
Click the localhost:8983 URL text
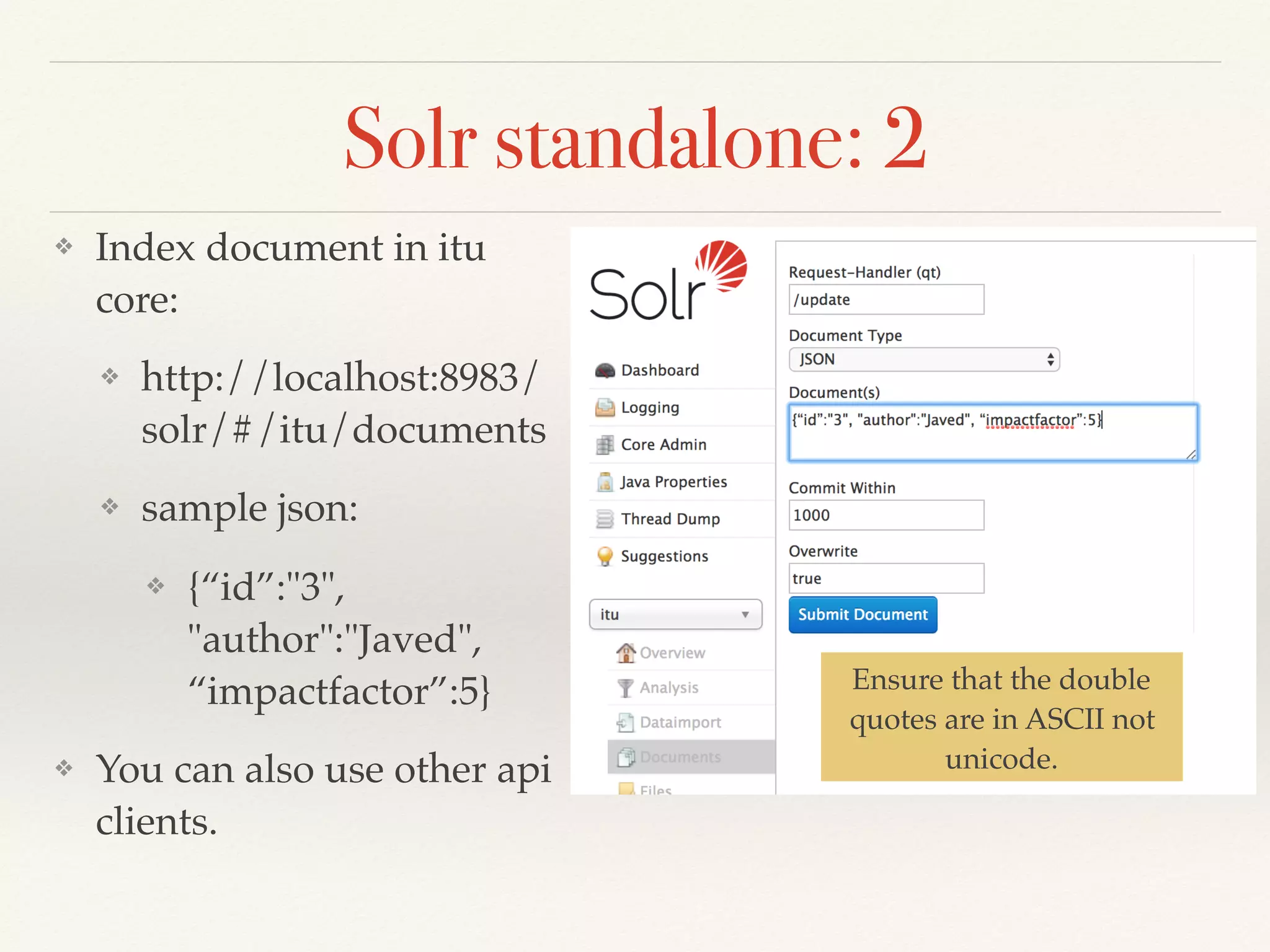[x=344, y=403]
